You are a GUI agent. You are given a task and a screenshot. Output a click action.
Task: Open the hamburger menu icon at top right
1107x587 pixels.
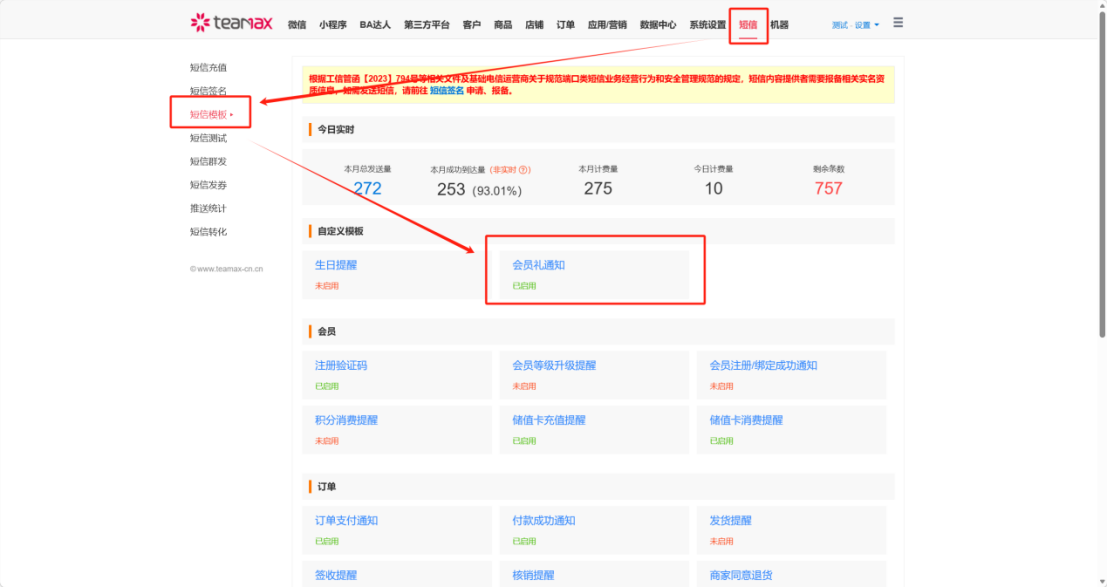(x=897, y=20)
